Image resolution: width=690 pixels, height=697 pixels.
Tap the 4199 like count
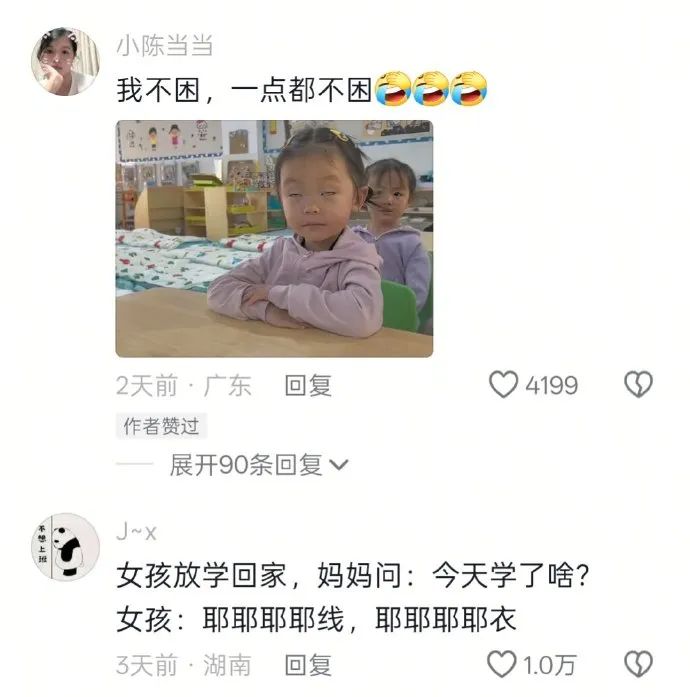point(552,385)
